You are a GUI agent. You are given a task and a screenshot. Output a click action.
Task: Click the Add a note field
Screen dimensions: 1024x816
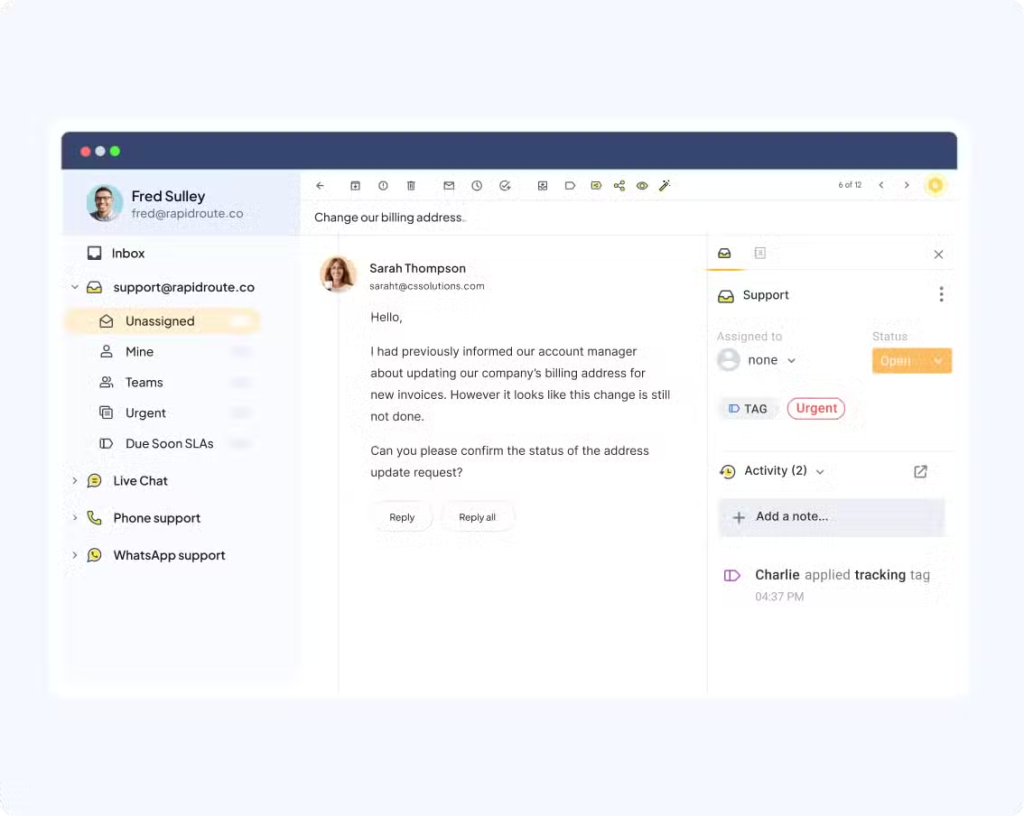pos(831,517)
